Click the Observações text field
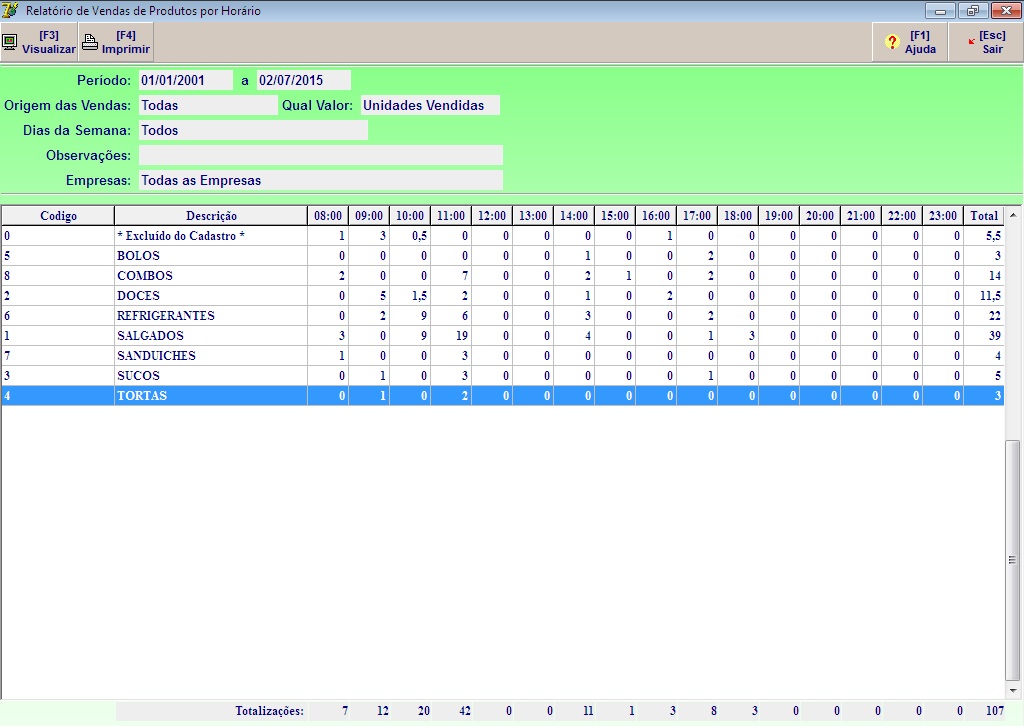1024x726 pixels. click(320, 155)
